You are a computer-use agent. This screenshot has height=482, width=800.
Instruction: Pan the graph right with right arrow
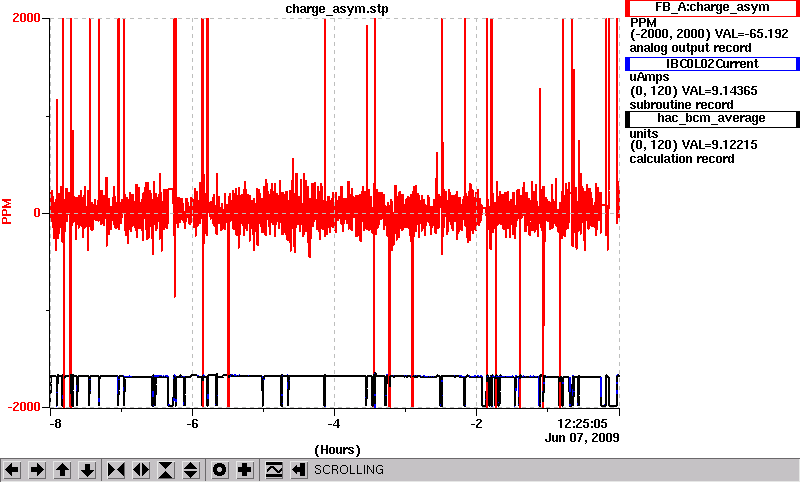[x=37, y=470]
